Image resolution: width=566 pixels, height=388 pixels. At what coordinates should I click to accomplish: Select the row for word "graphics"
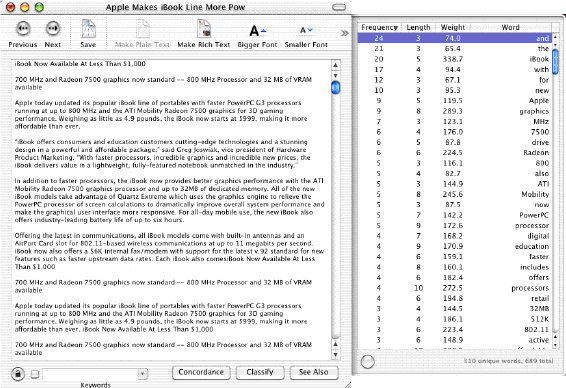(454, 111)
